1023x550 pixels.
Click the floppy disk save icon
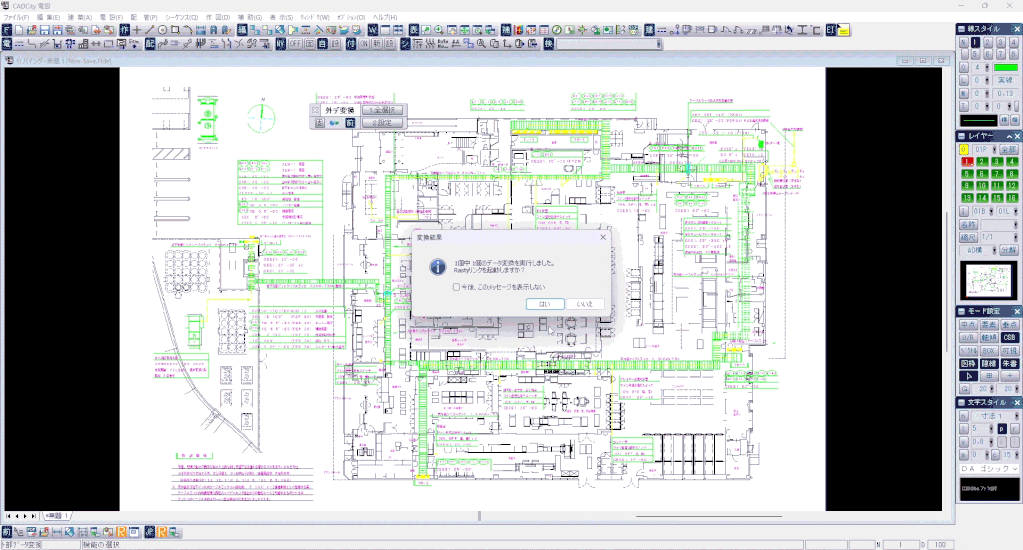click(44, 30)
